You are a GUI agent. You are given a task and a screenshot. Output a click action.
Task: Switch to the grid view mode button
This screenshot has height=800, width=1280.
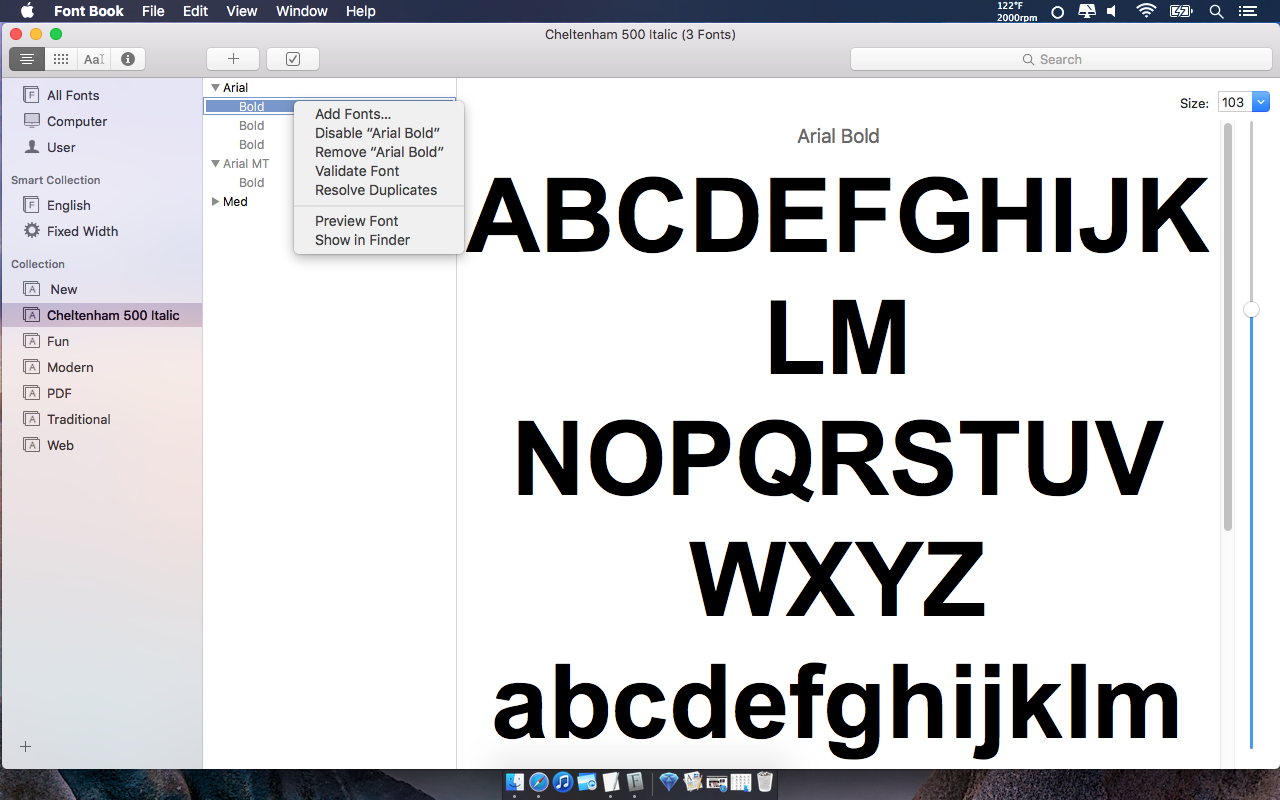point(61,59)
